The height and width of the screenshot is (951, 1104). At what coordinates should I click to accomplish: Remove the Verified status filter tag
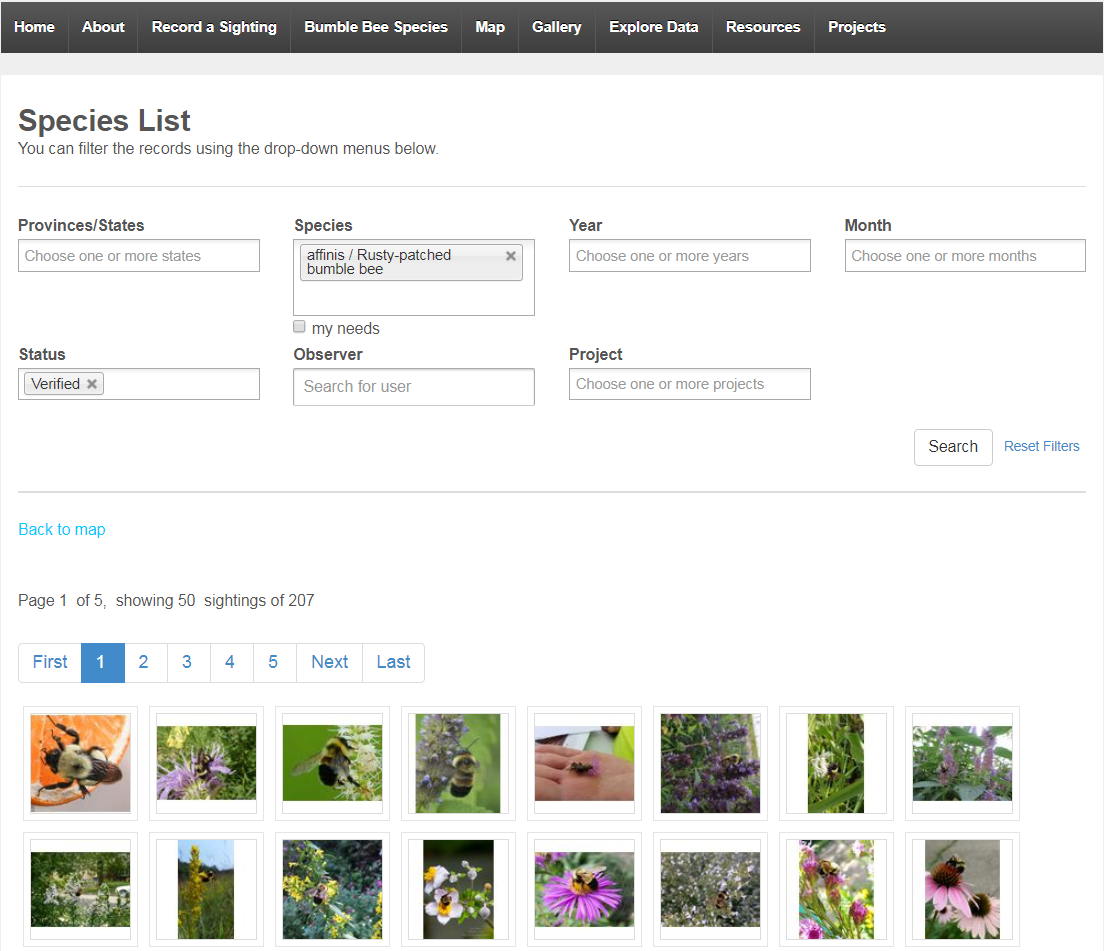[91, 383]
